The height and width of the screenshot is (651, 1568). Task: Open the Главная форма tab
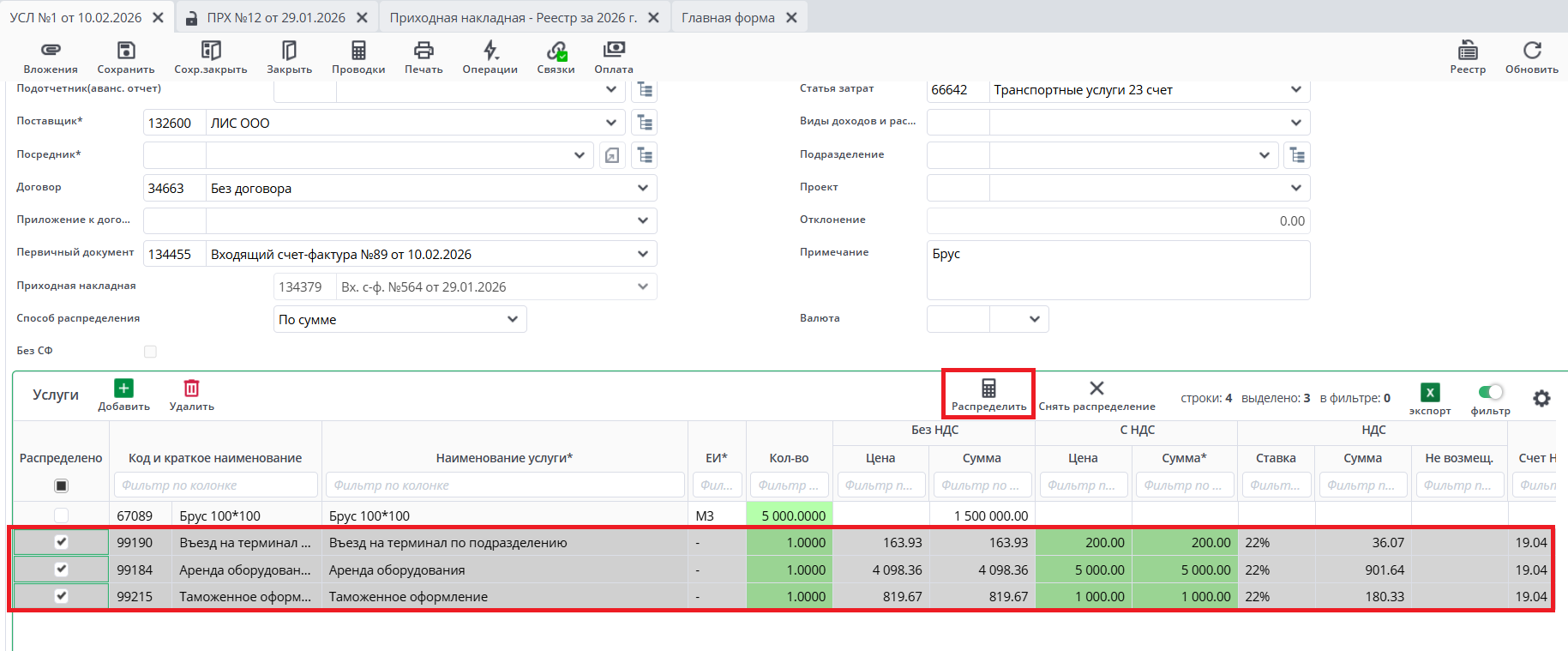click(x=728, y=17)
